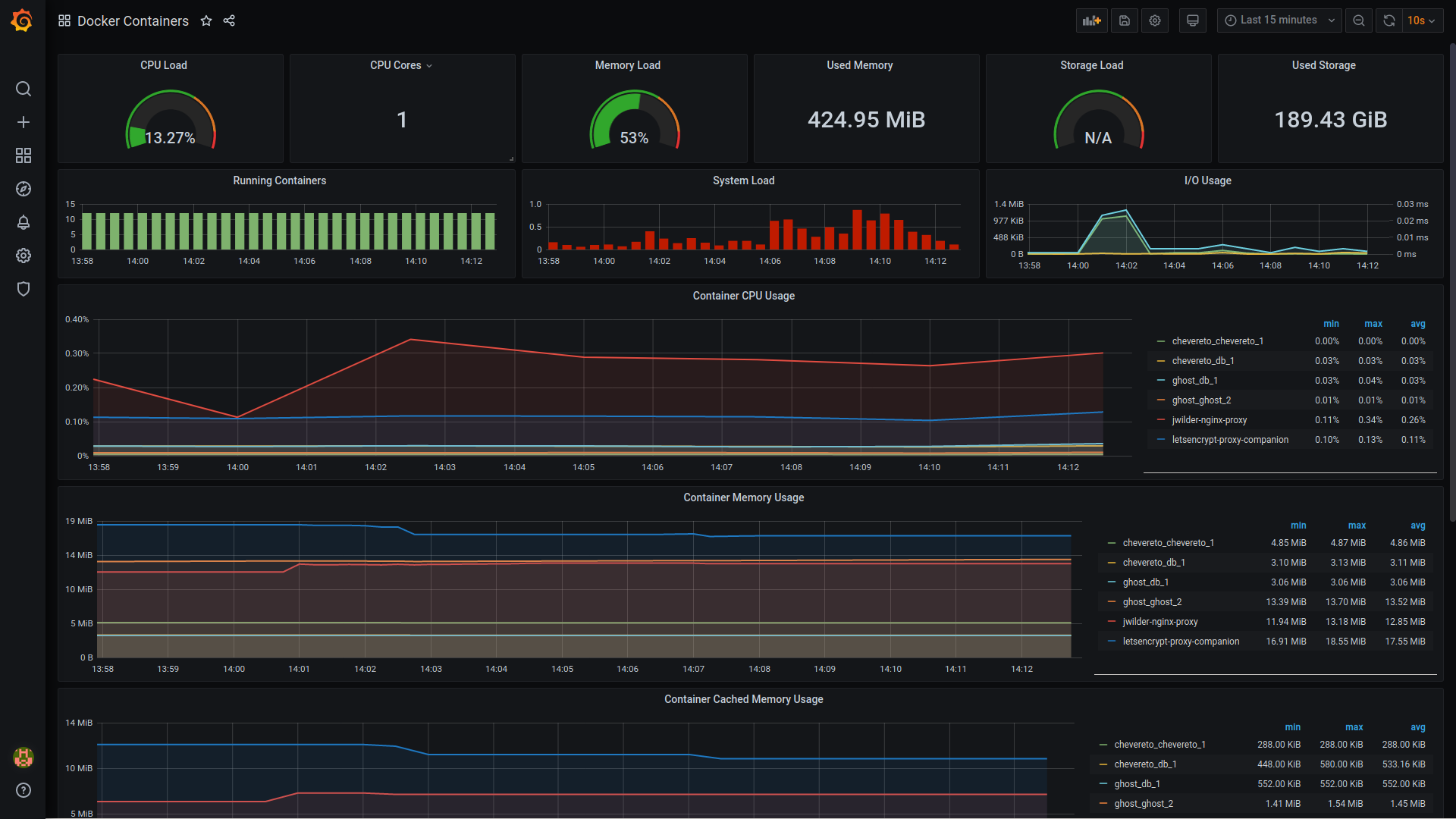The height and width of the screenshot is (819, 1456).
Task: Select letsencrypt-proxy-companion legend entry
Action: tap(1230, 439)
